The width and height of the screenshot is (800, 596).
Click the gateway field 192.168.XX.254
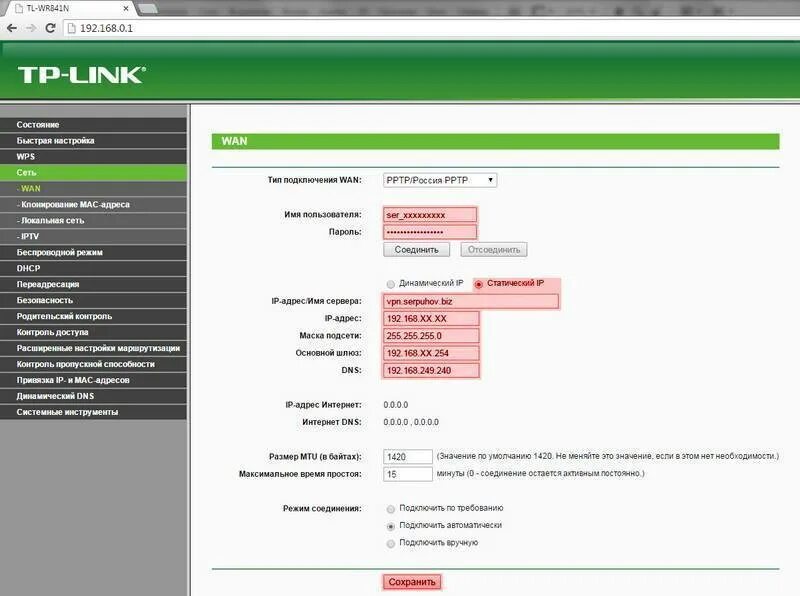(431, 354)
